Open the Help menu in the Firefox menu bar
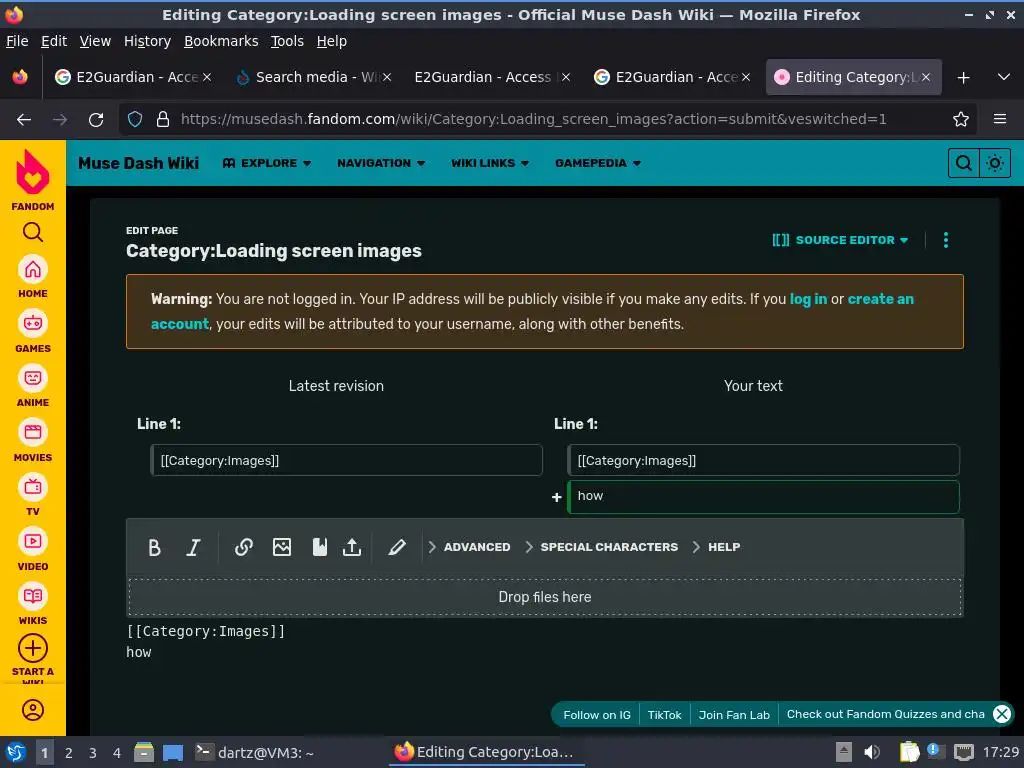The width and height of the screenshot is (1024, 768). 332,41
